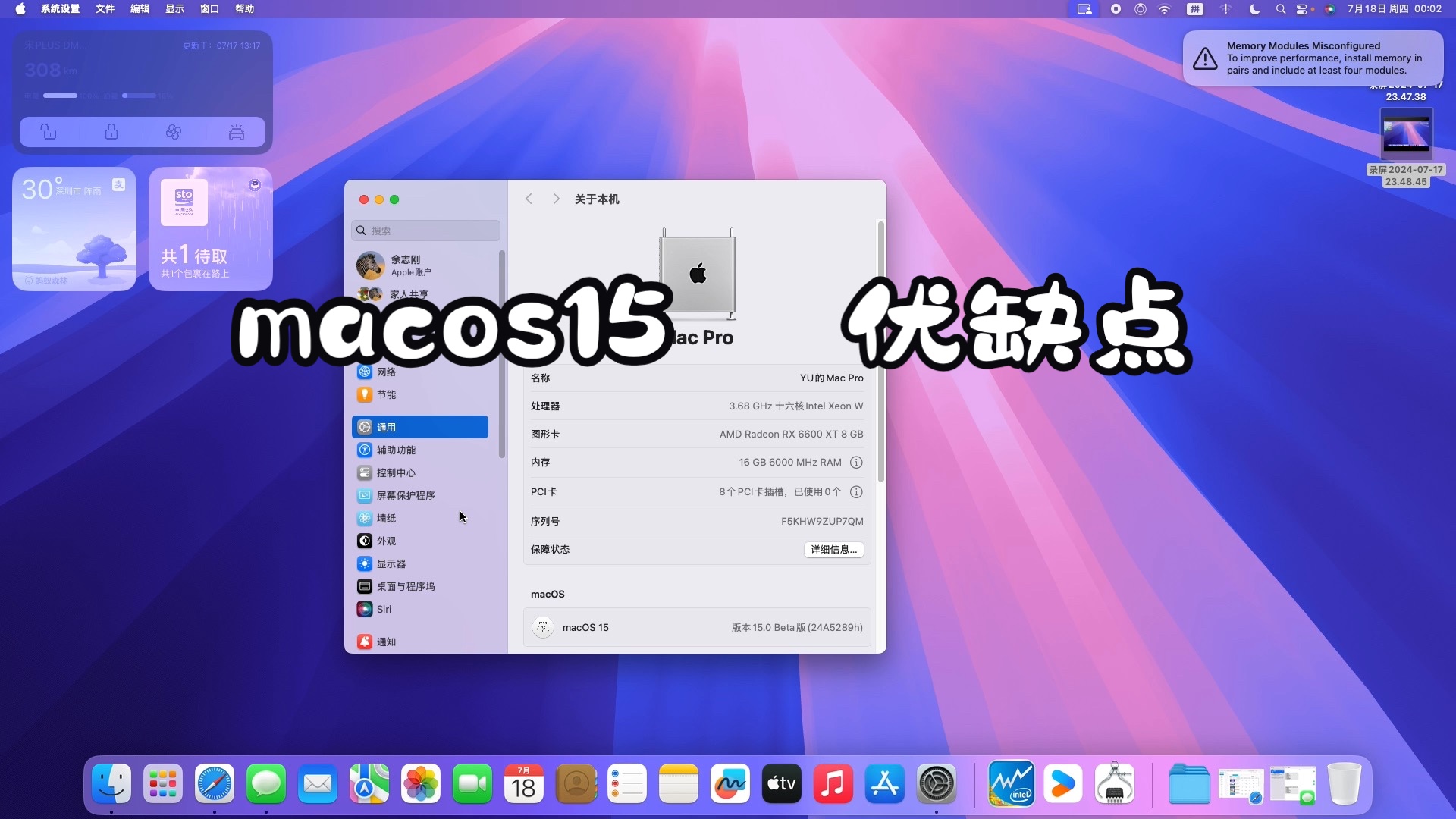The width and height of the screenshot is (1456, 819).
Task: Open Memory Modules Misconfigured notification
Action: coord(1313,58)
